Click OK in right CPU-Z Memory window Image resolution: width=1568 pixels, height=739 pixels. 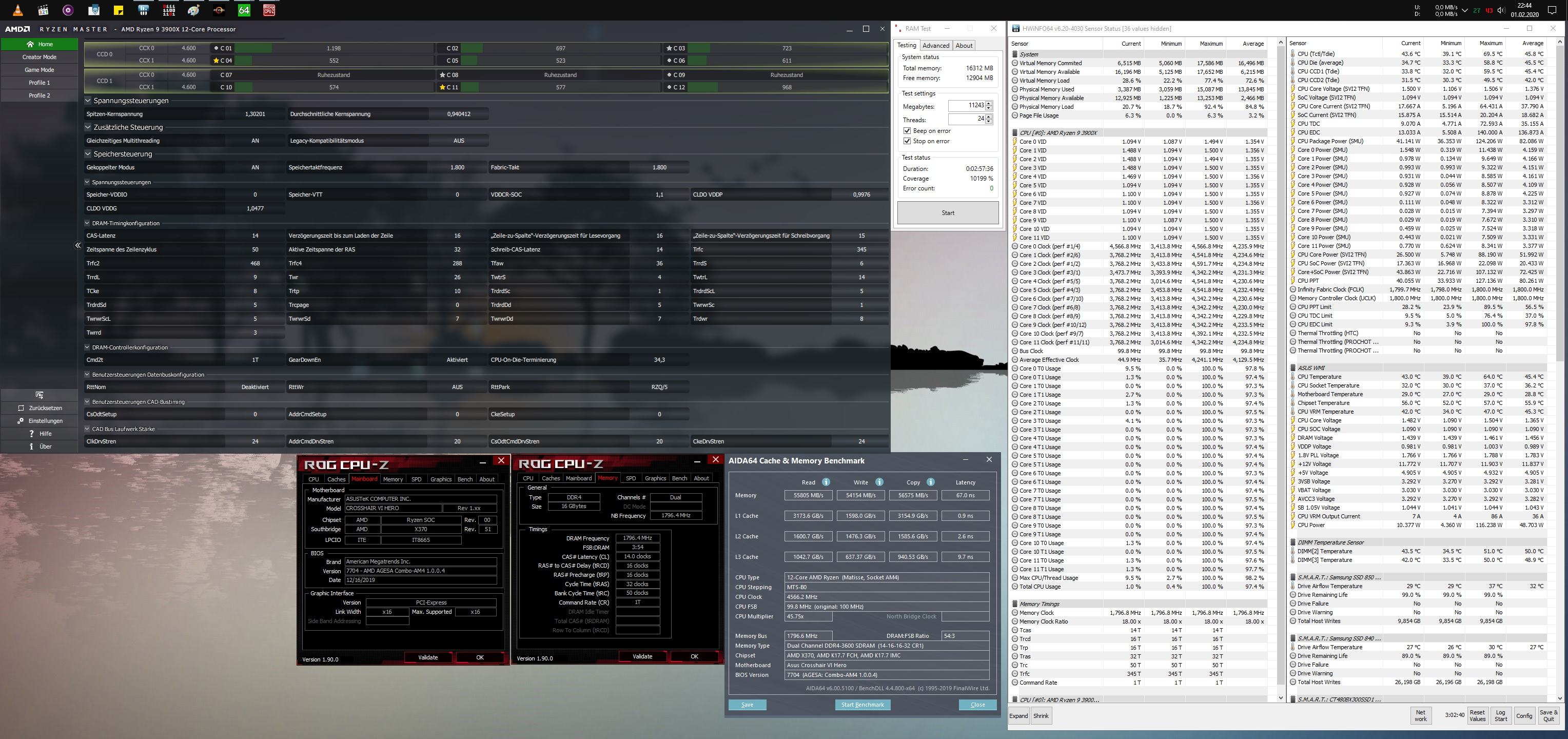point(694,656)
